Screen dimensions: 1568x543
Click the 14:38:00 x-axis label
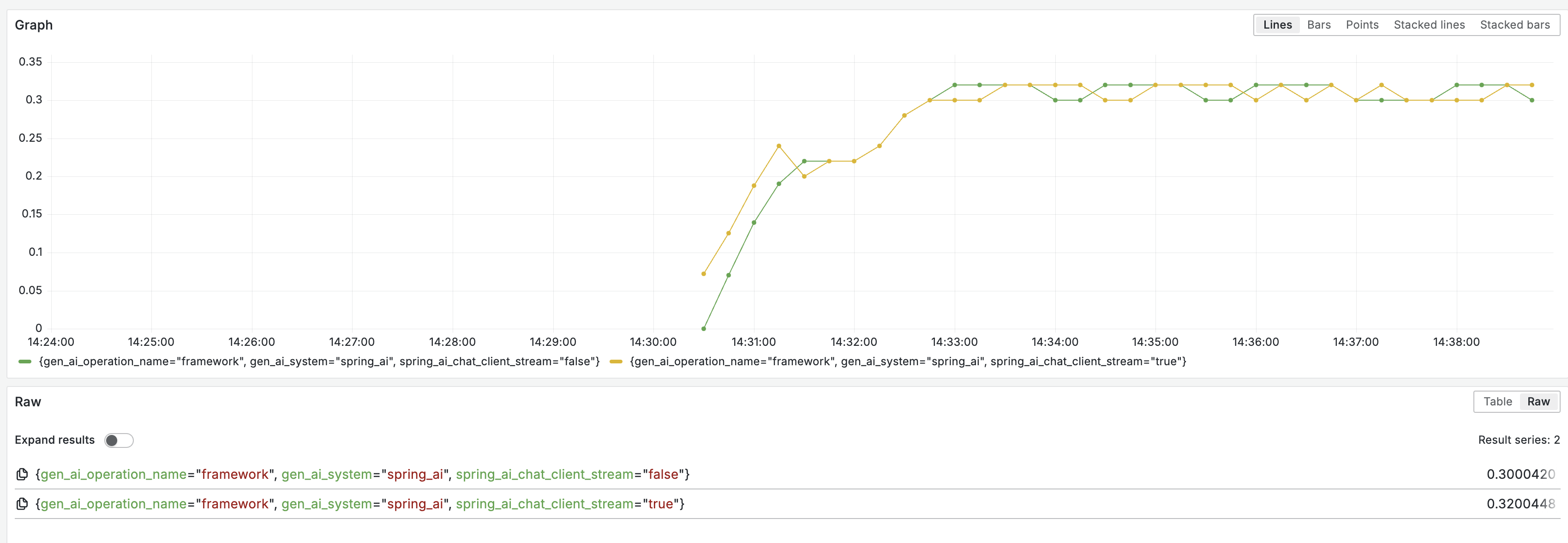(x=1456, y=342)
